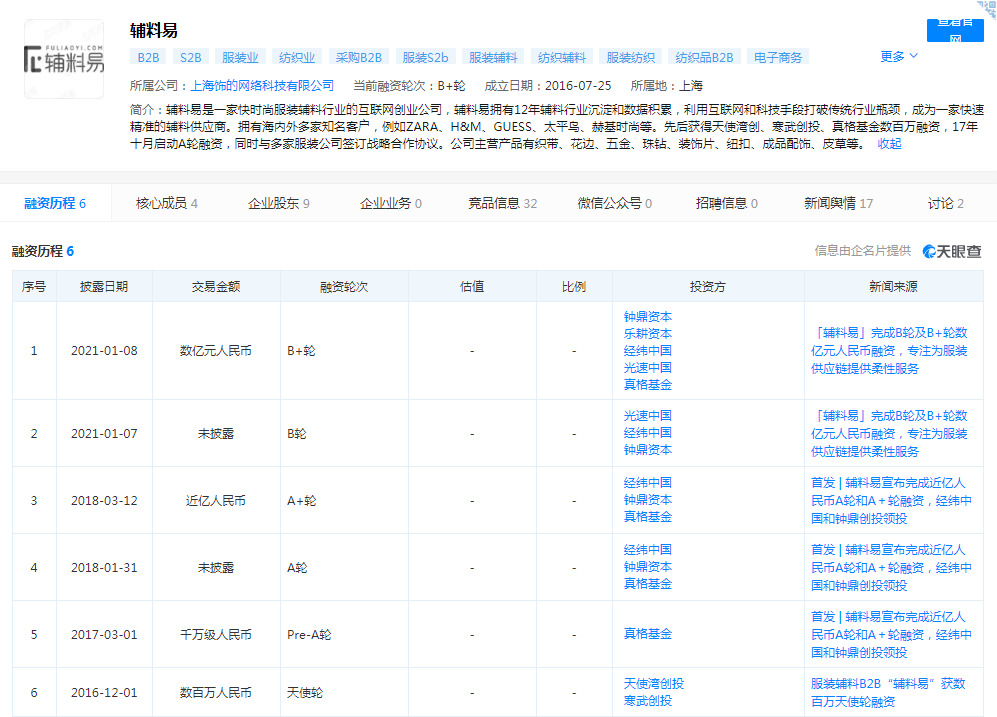The width and height of the screenshot is (997, 717).
Task: Switch to the 新闻舆情 tab
Action: point(838,203)
